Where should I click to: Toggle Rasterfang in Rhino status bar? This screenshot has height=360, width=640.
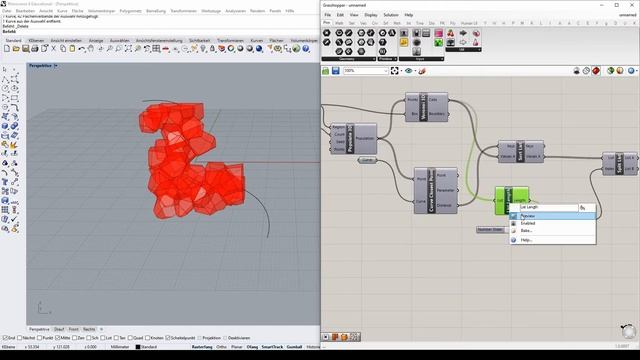point(202,347)
